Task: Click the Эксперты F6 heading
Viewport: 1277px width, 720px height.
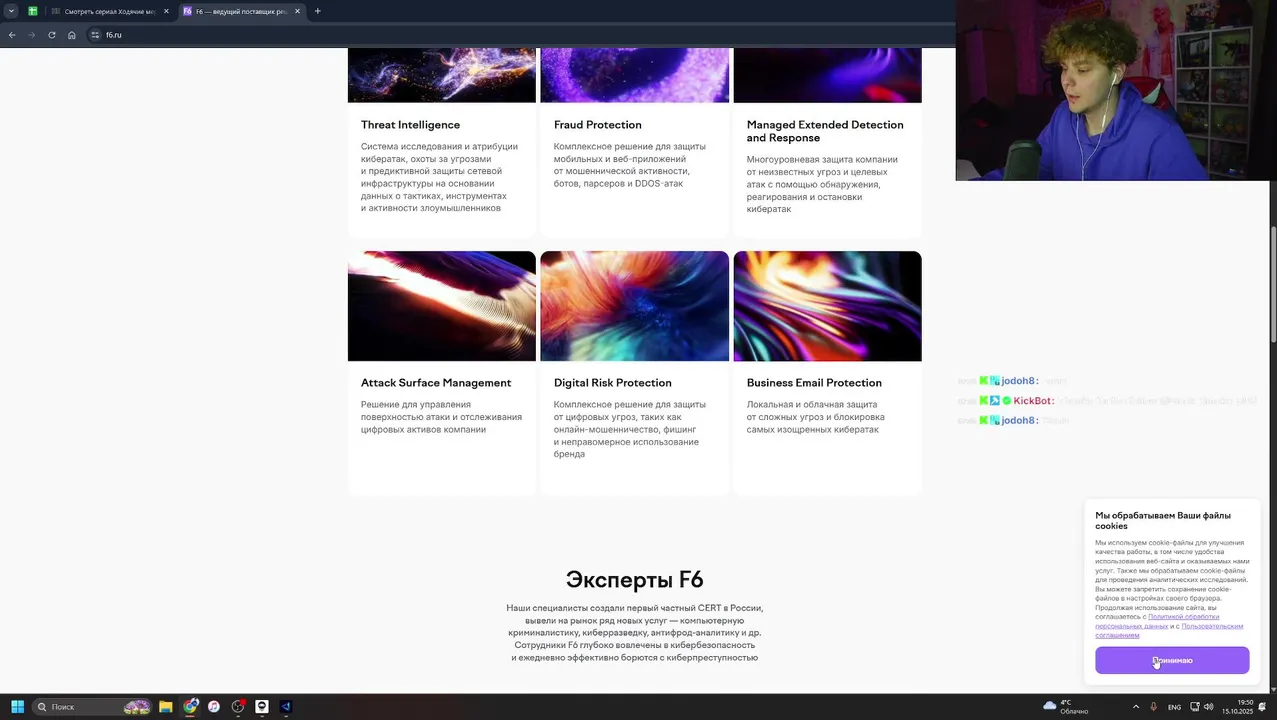Action: [634, 580]
